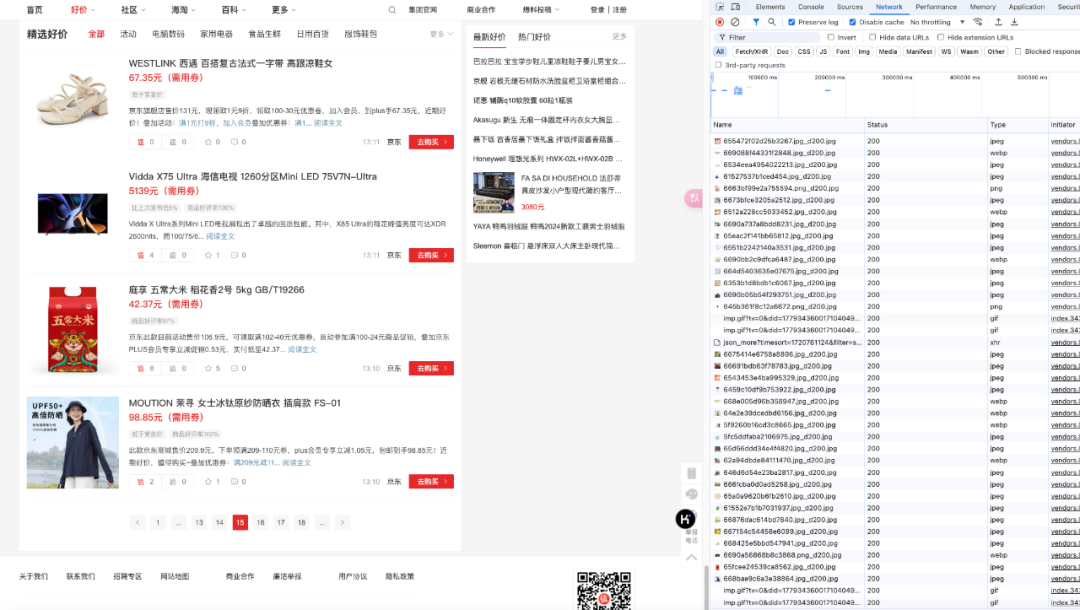Image resolution: width=1080 pixels, height=610 pixels.
Task: Toggle the blue network filter funnel icon
Action: point(756,22)
